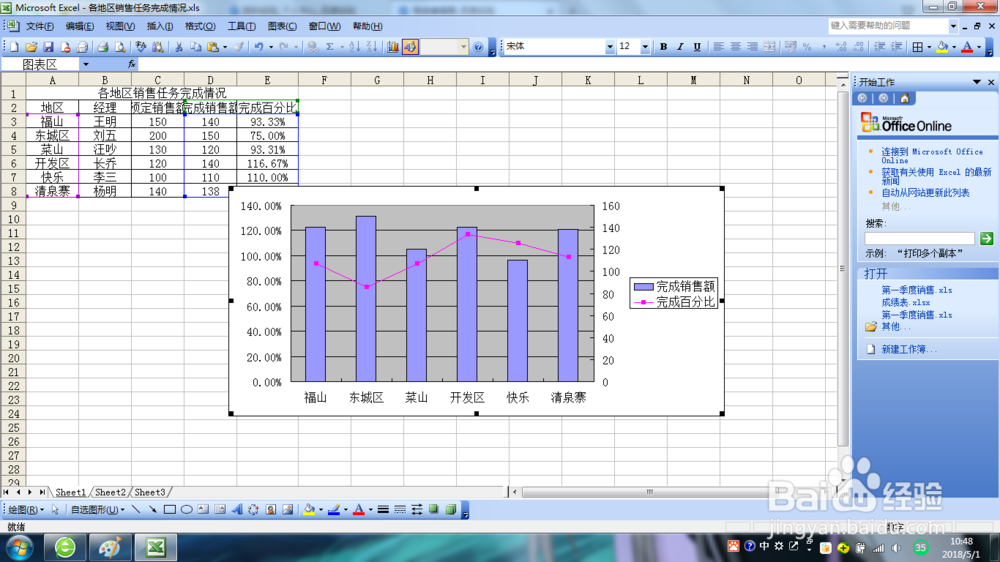Select the Oval drawing tool
The image size is (1000, 562).
pos(186,510)
